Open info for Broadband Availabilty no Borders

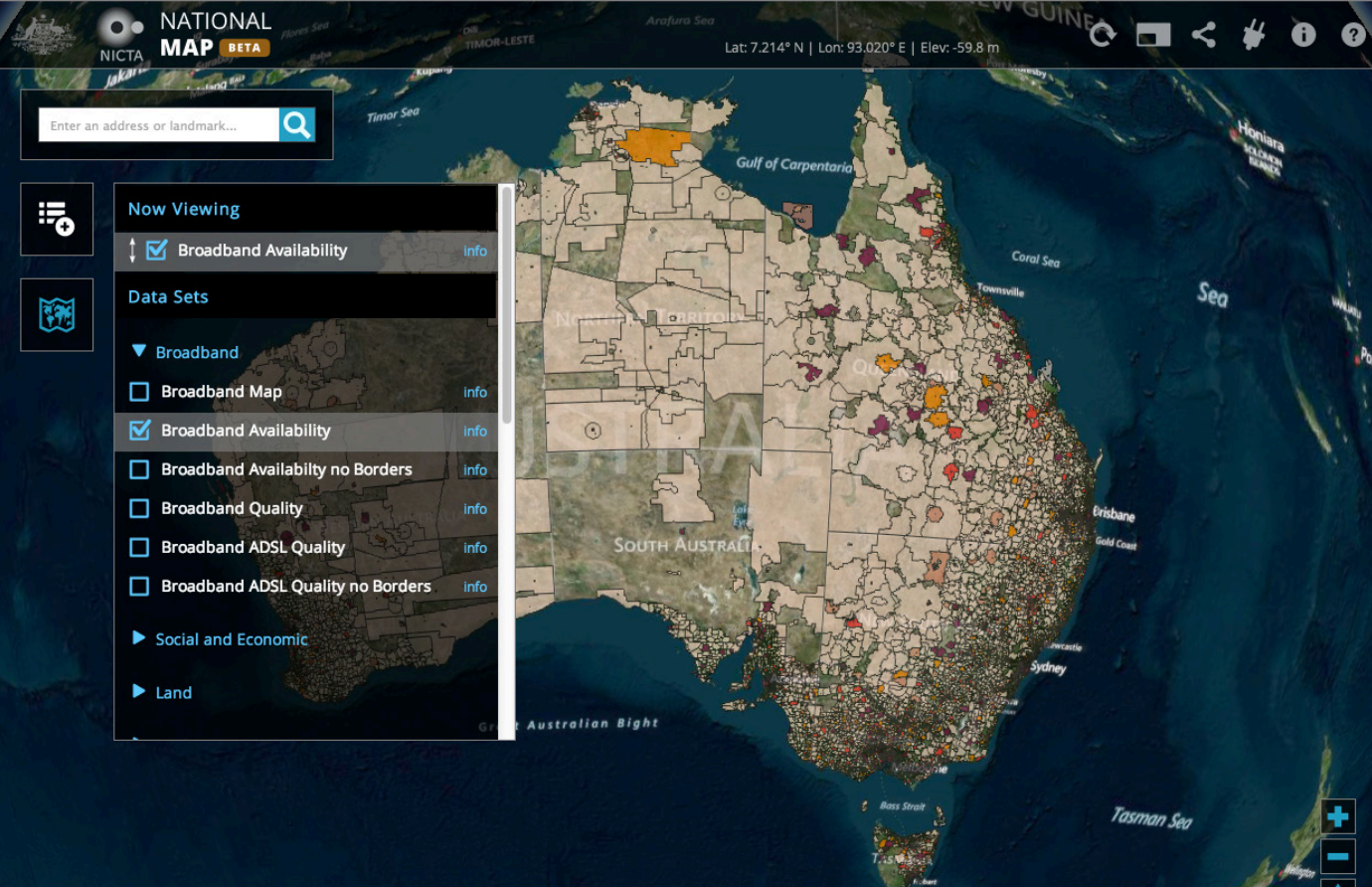point(475,469)
